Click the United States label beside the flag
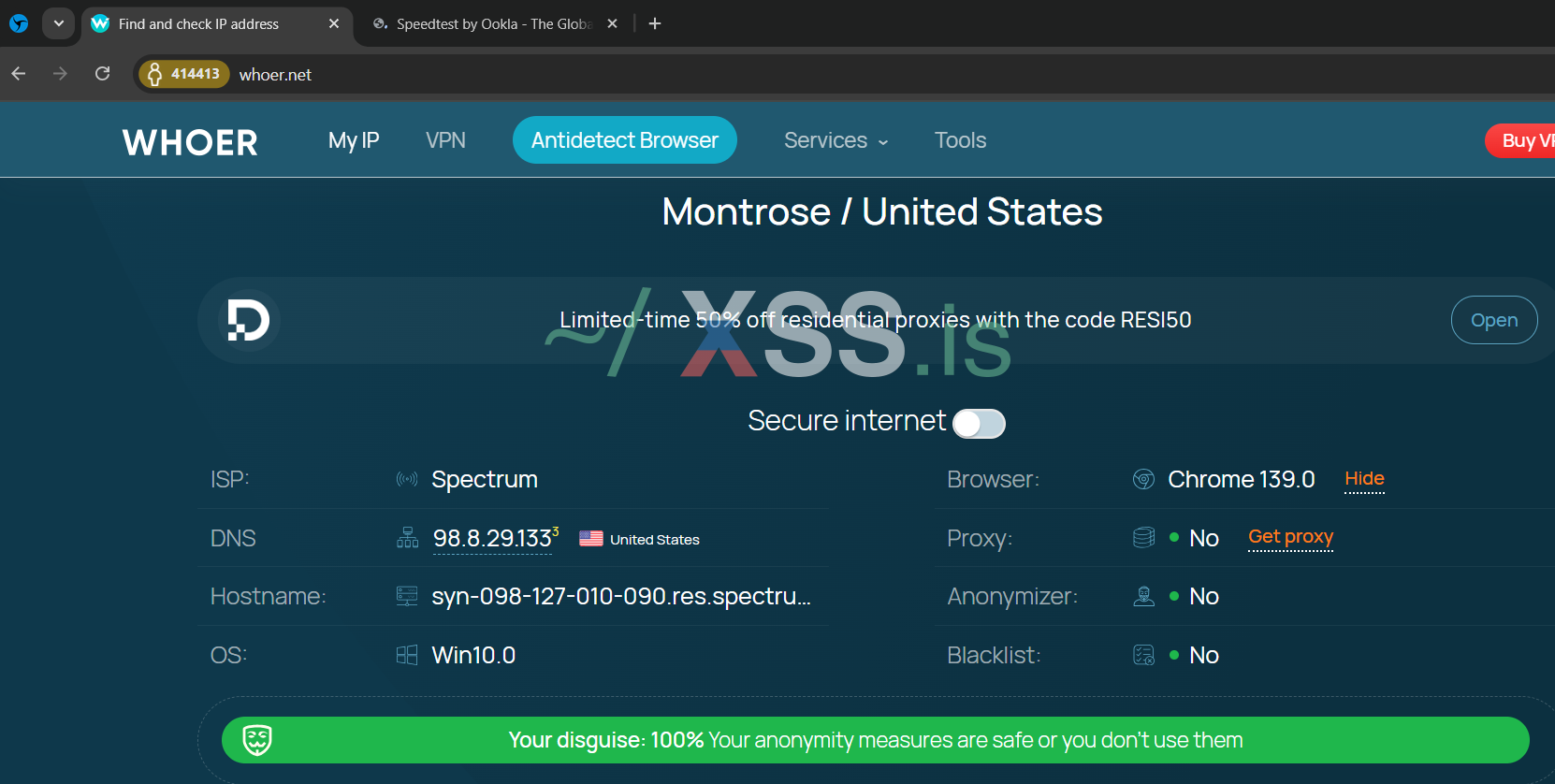This screenshot has width=1555, height=784. point(655,540)
